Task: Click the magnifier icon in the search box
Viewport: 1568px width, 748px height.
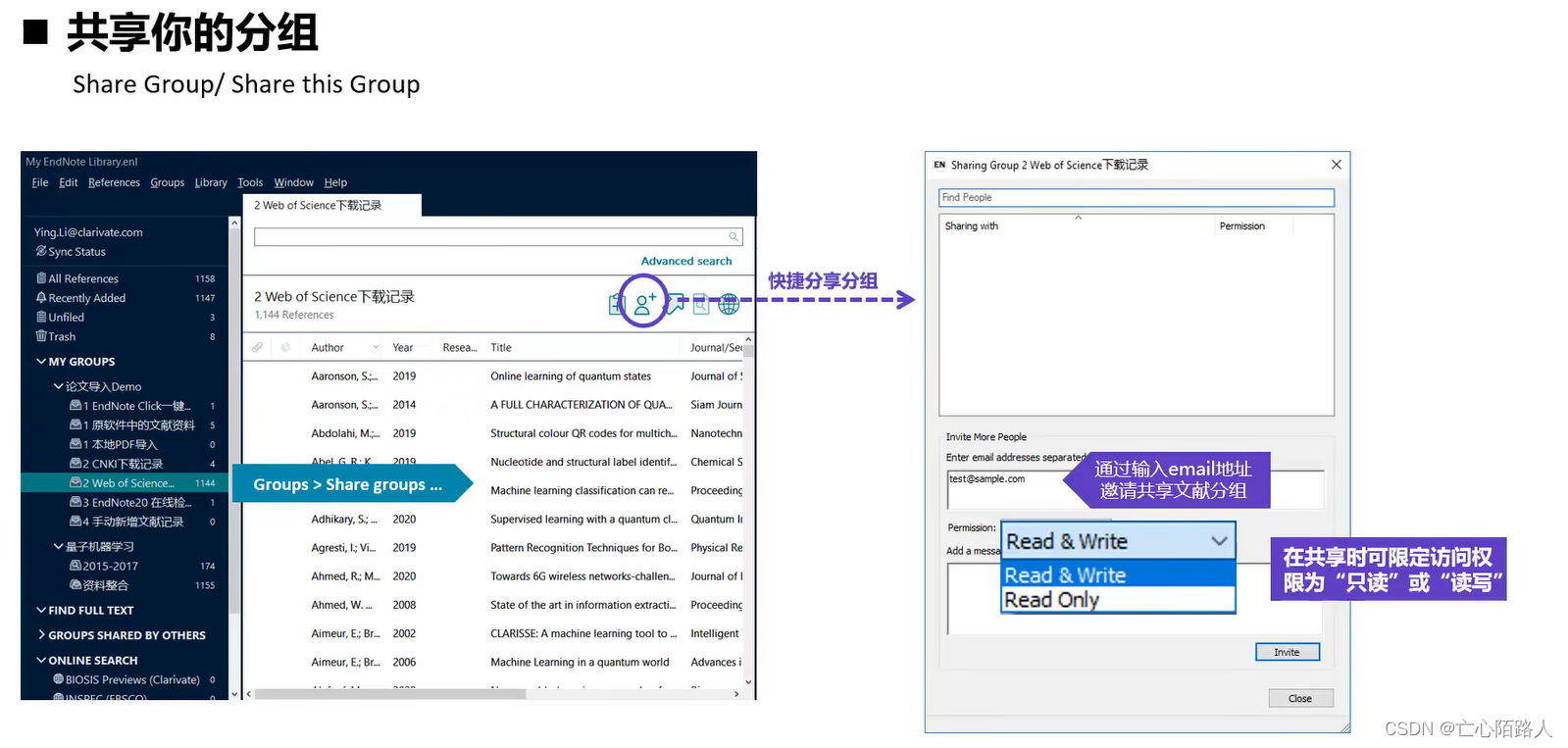Action: [733, 237]
